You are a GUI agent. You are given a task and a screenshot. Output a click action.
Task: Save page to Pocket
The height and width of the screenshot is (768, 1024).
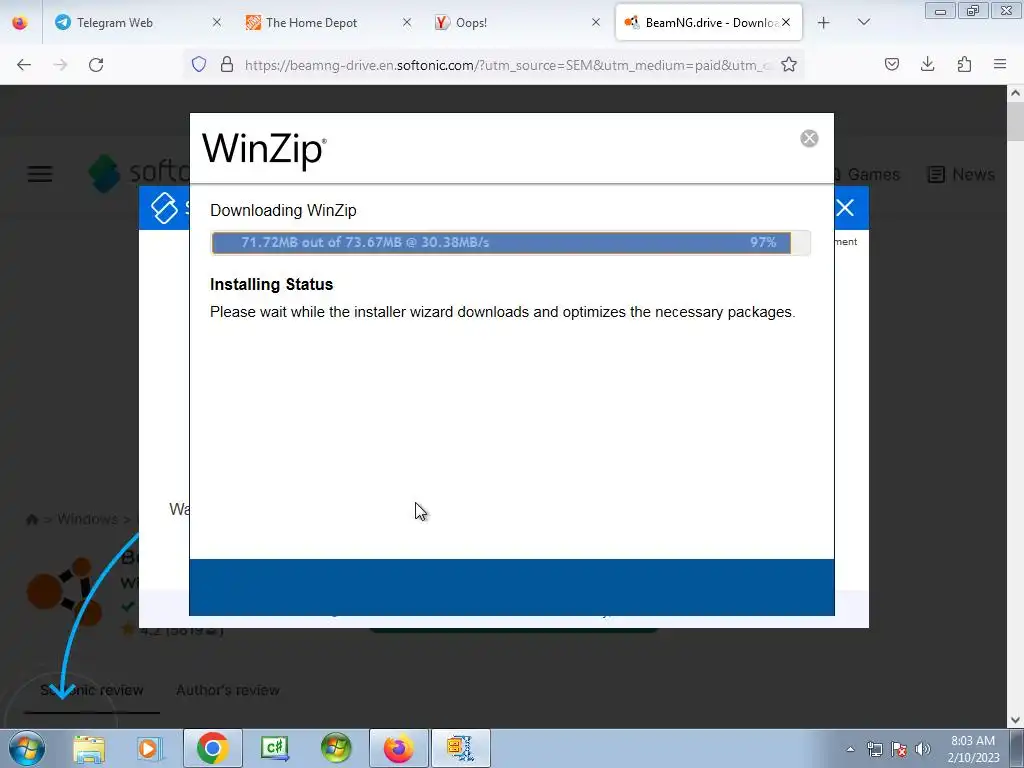(892, 65)
